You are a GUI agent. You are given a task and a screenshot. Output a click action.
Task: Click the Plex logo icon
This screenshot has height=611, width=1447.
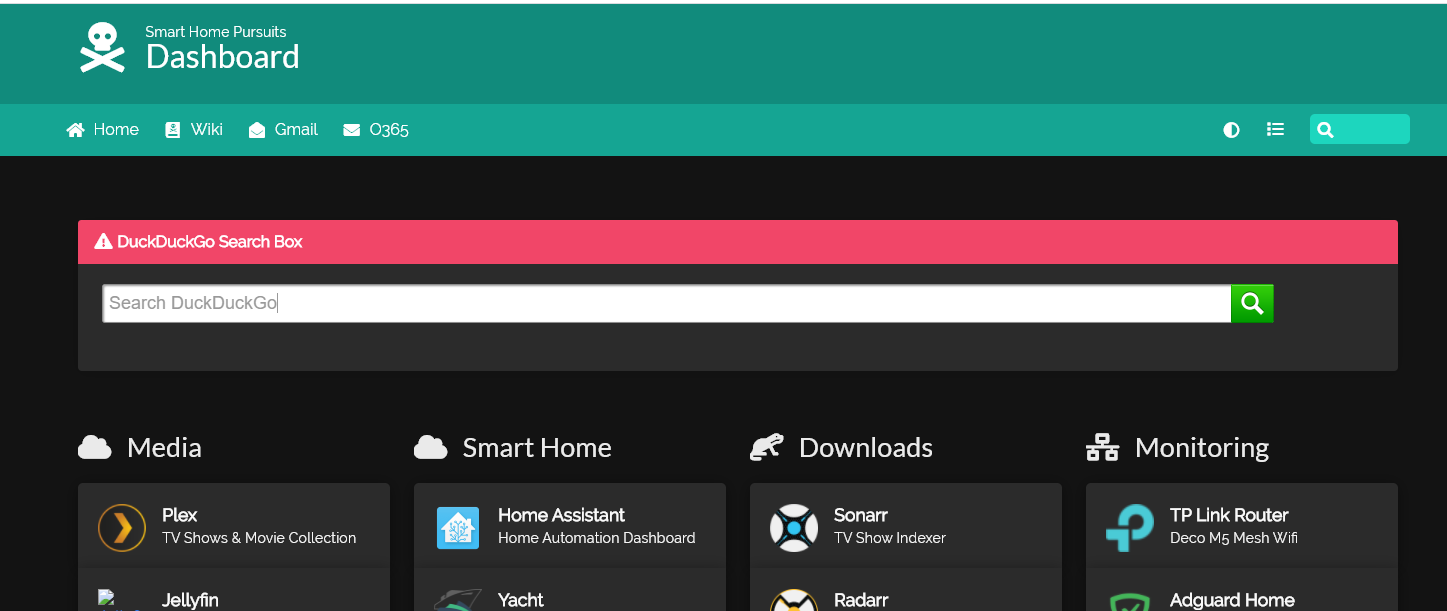(x=122, y=527)
